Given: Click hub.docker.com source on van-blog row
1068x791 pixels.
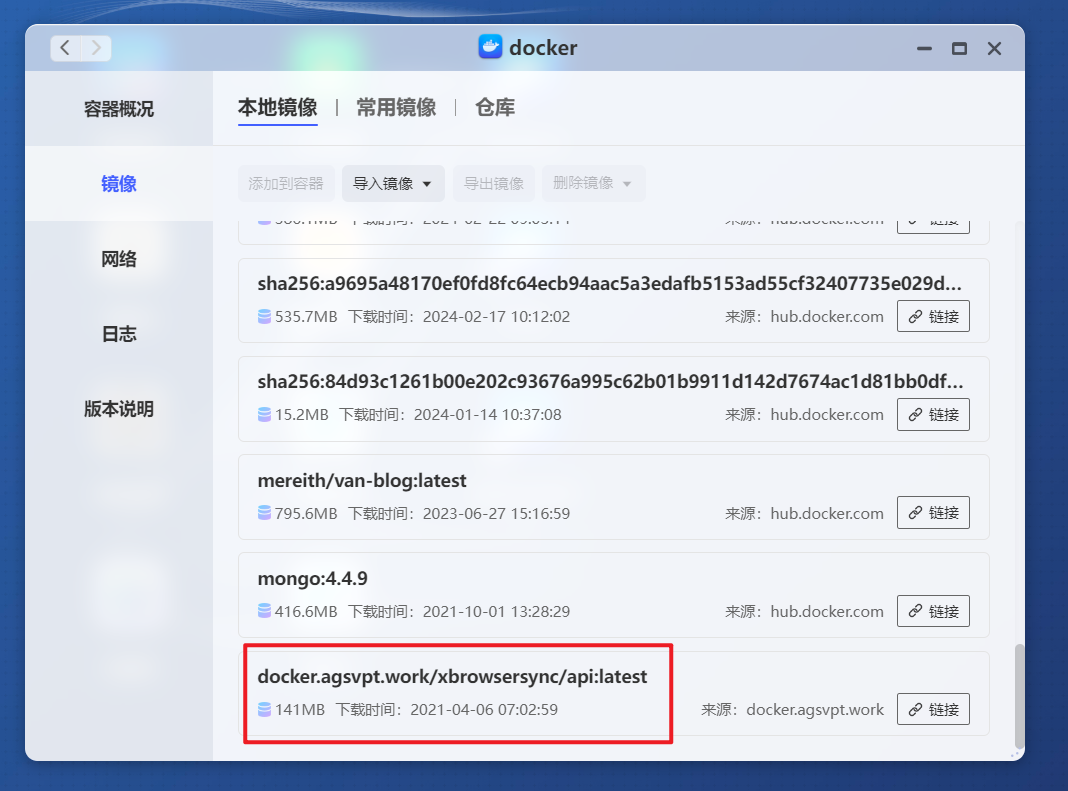Looking at the screenshot, I should [827, 513].
